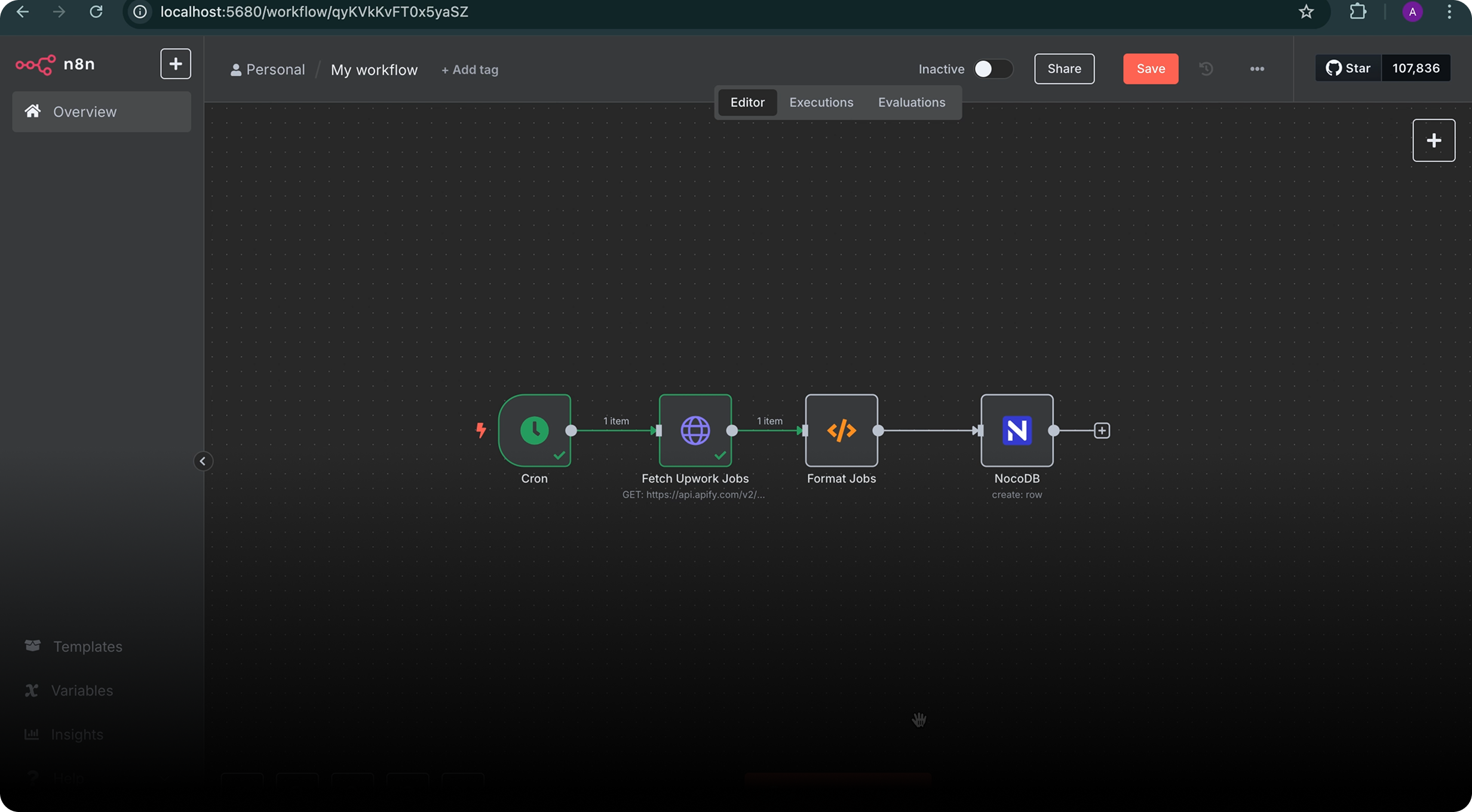Click plus connector after NocoDB node
The height and width of the screenshot is (812, 1472).
pos(1102,430)
